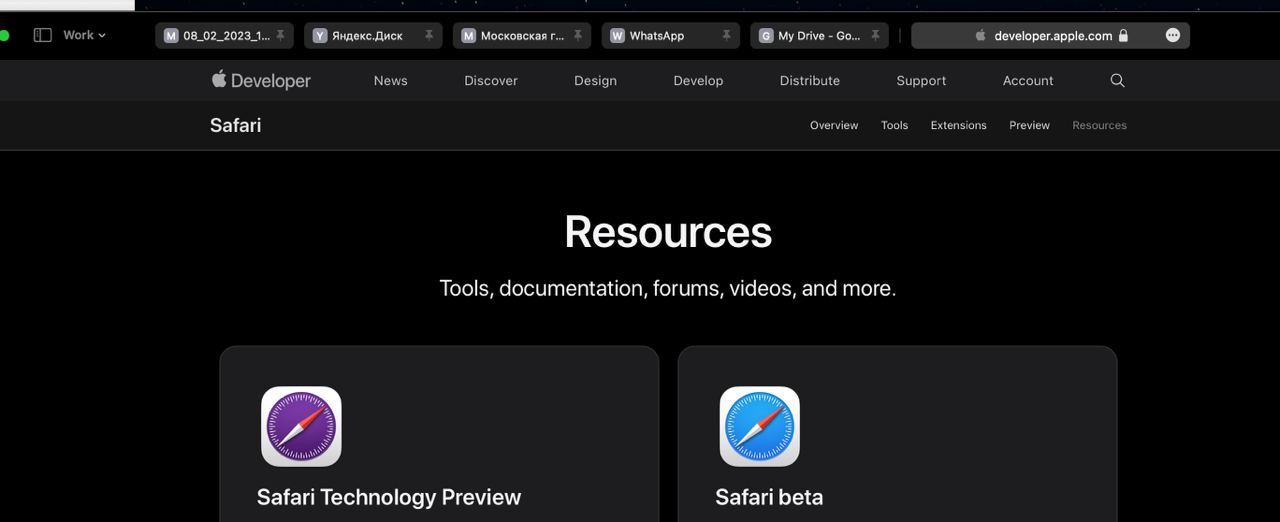Go to the Extensions subpage
This screenshot has height=522, width=1280.
click(958, 125)
